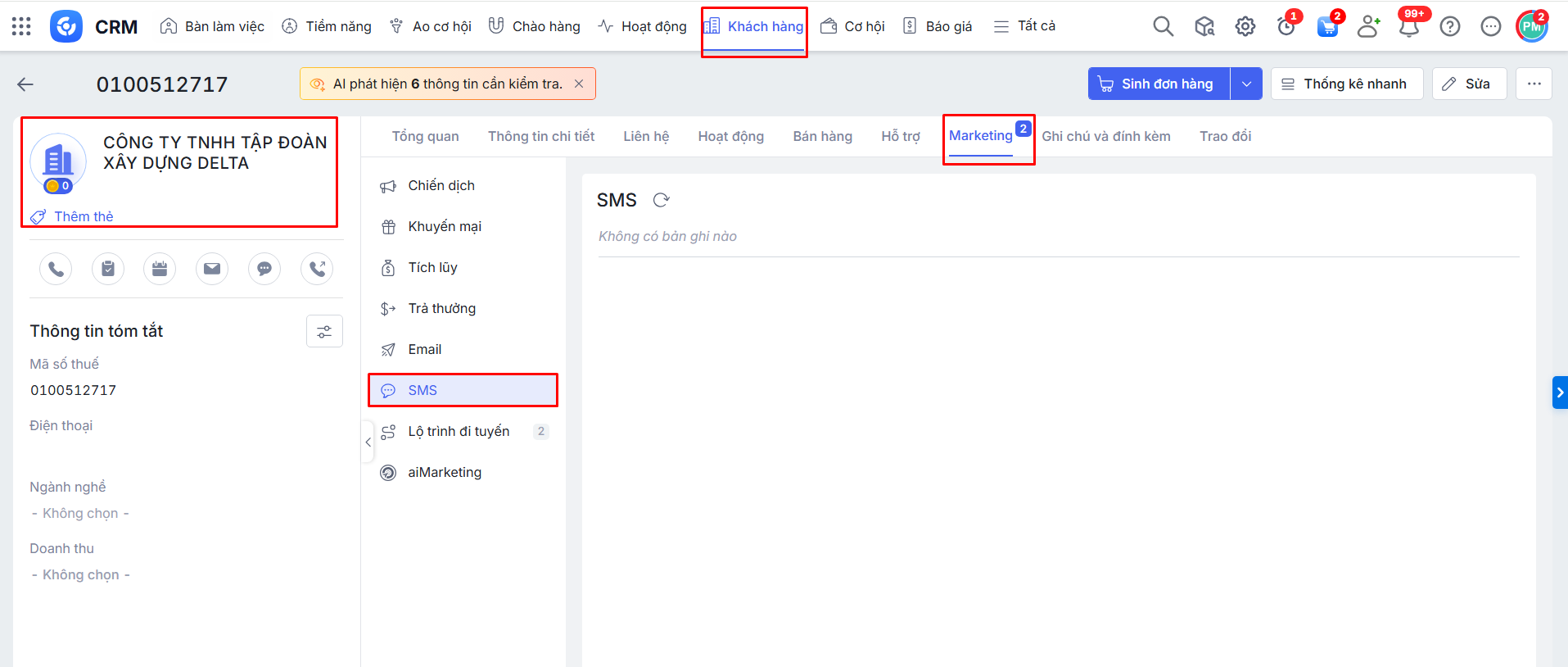Expand the right side panel arrow

tap(1560, 392)
